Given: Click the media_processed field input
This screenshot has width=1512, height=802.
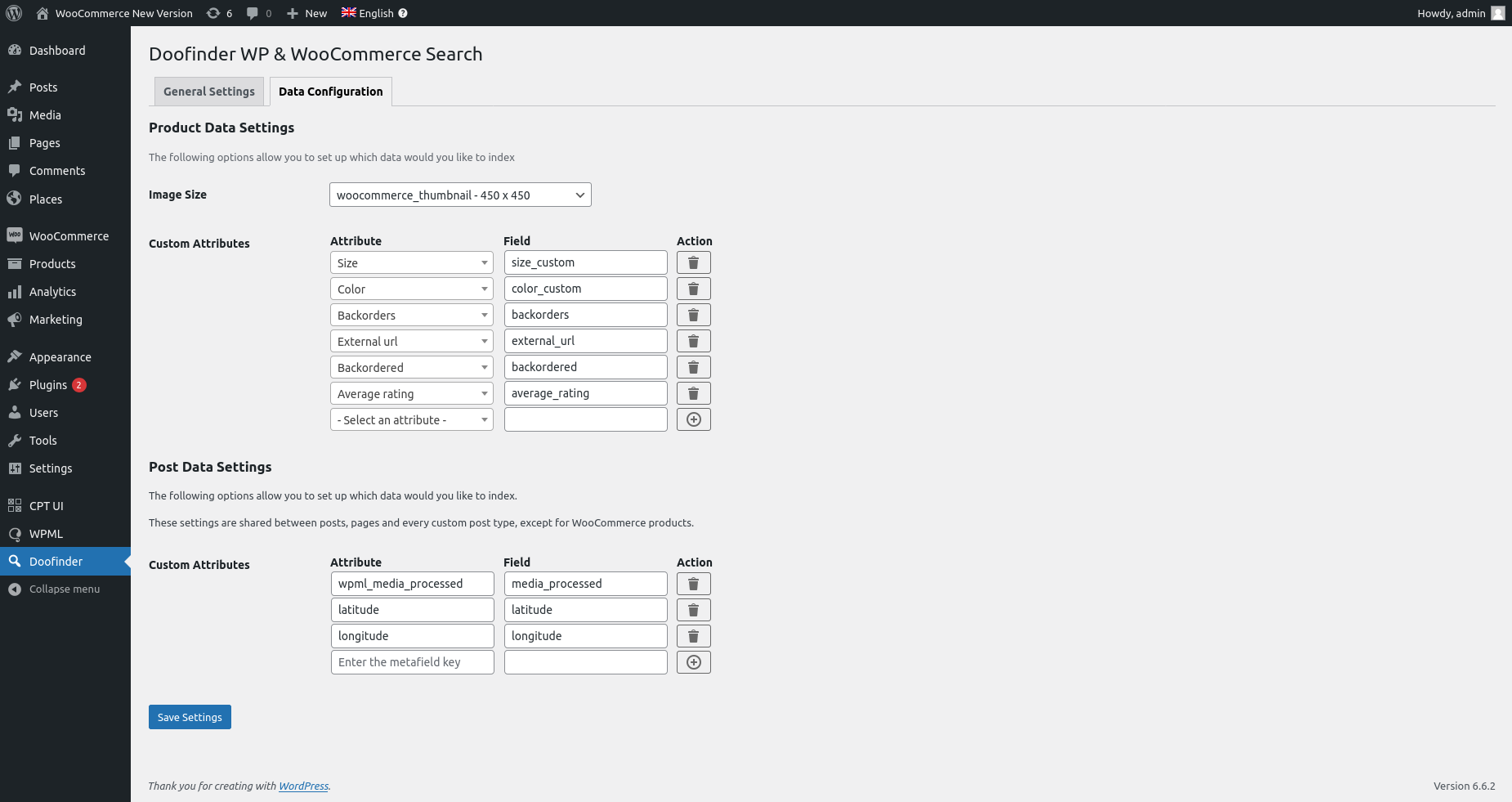Looking at the screenshot, I should pos(586,584).
